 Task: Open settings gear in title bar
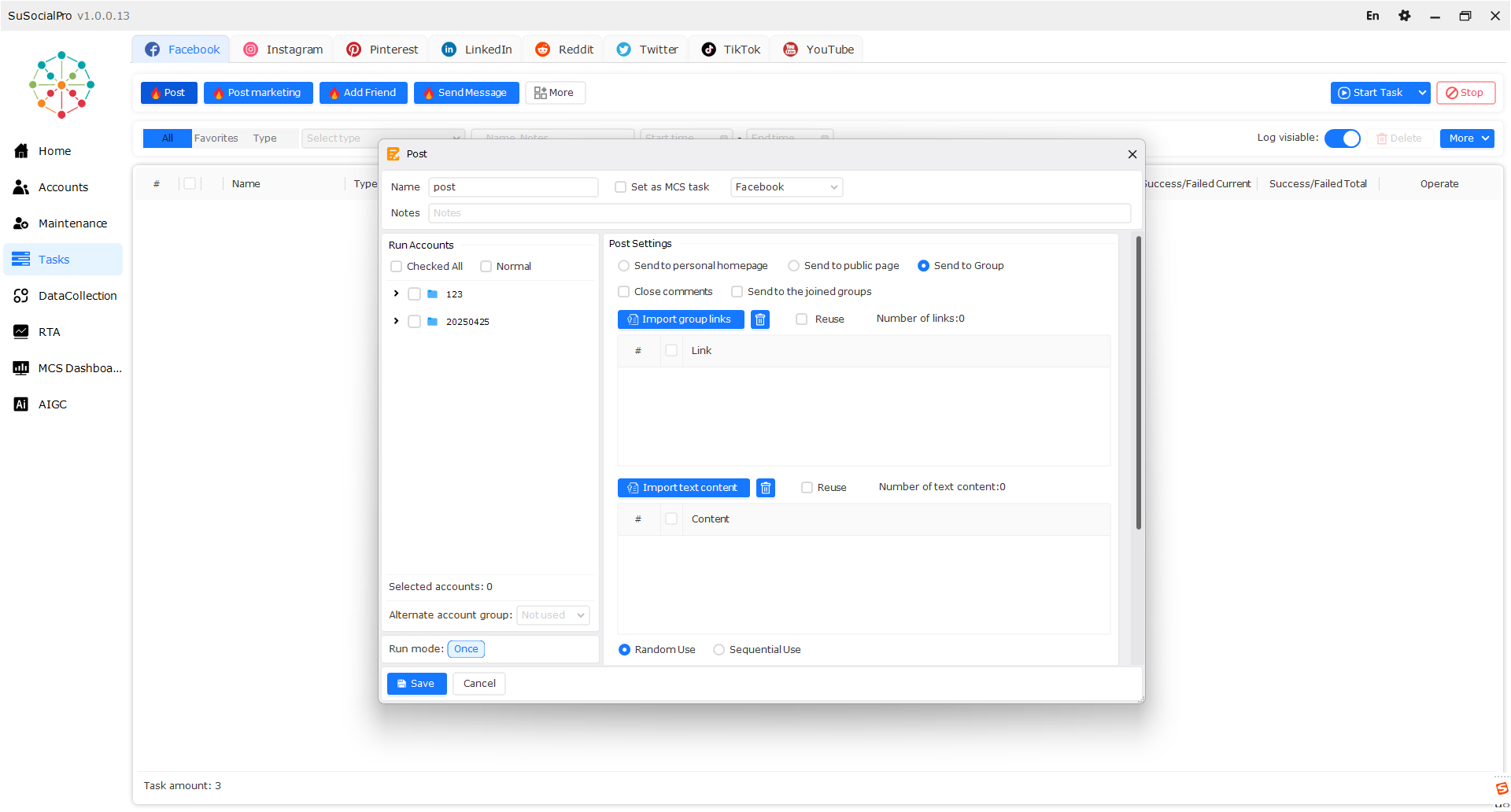pos(1405,16)
